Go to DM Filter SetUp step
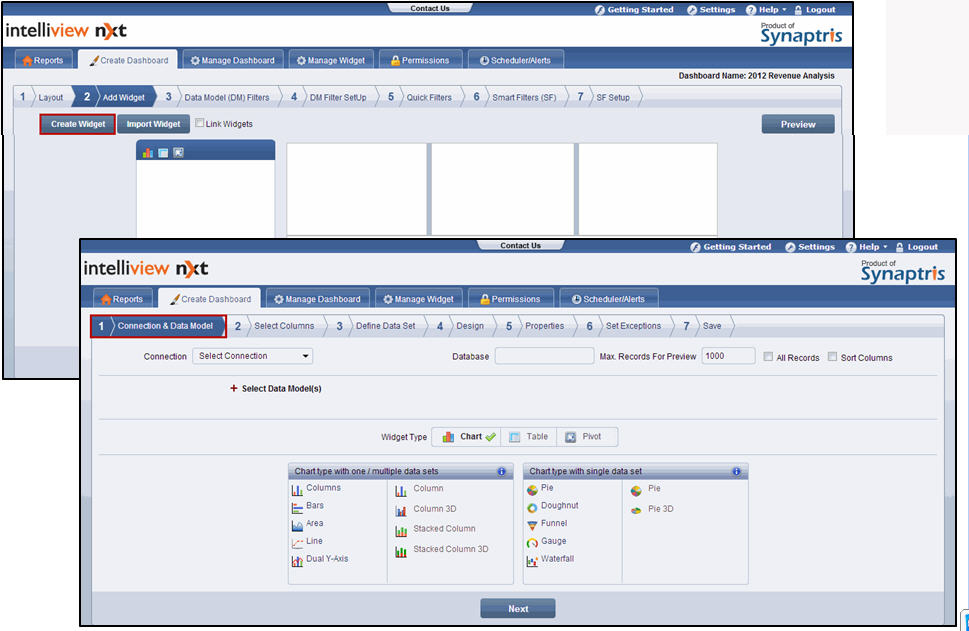Viewport: 969px width, 631px height. [338, 98]
